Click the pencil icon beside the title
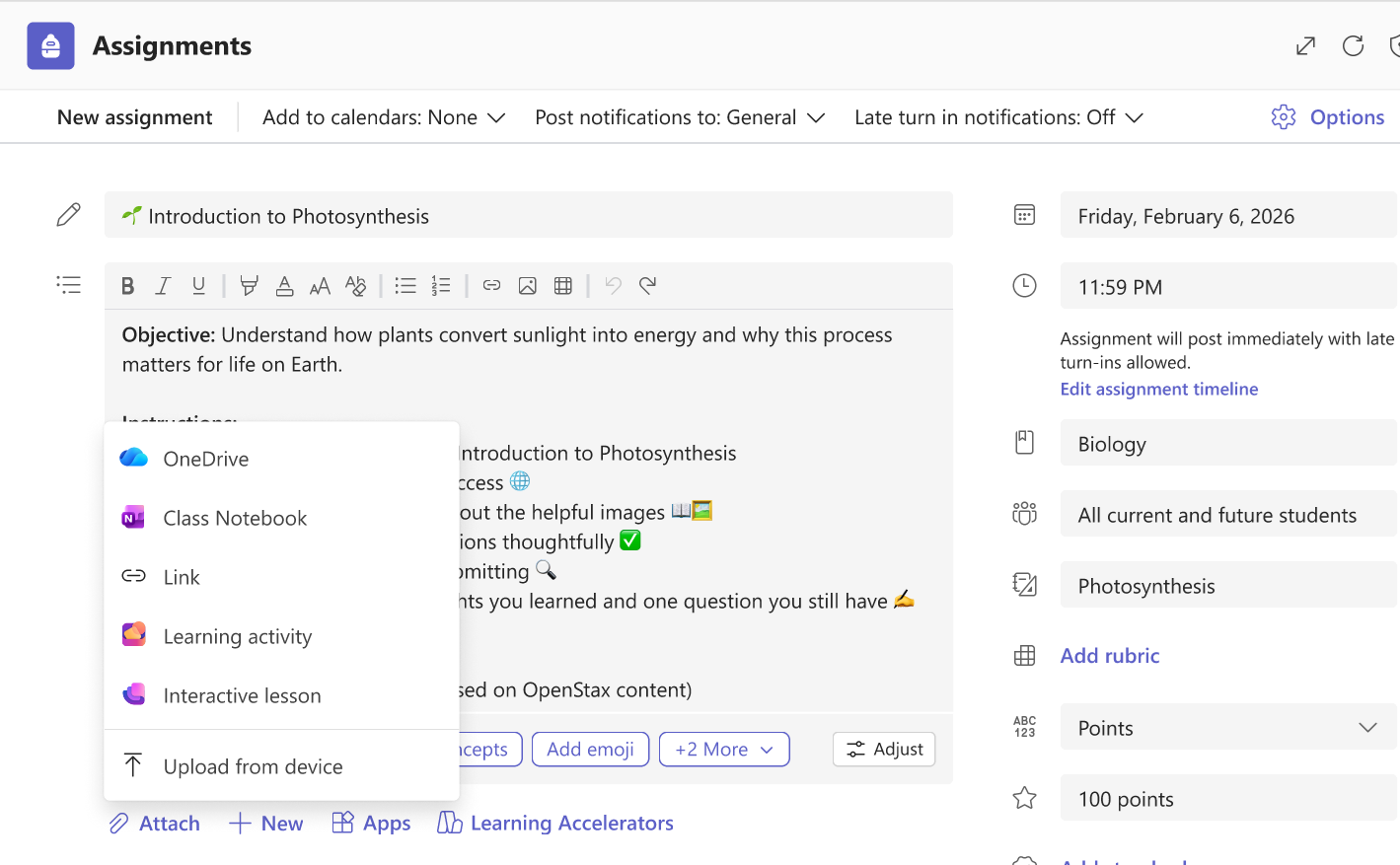 tap(68, 215)
